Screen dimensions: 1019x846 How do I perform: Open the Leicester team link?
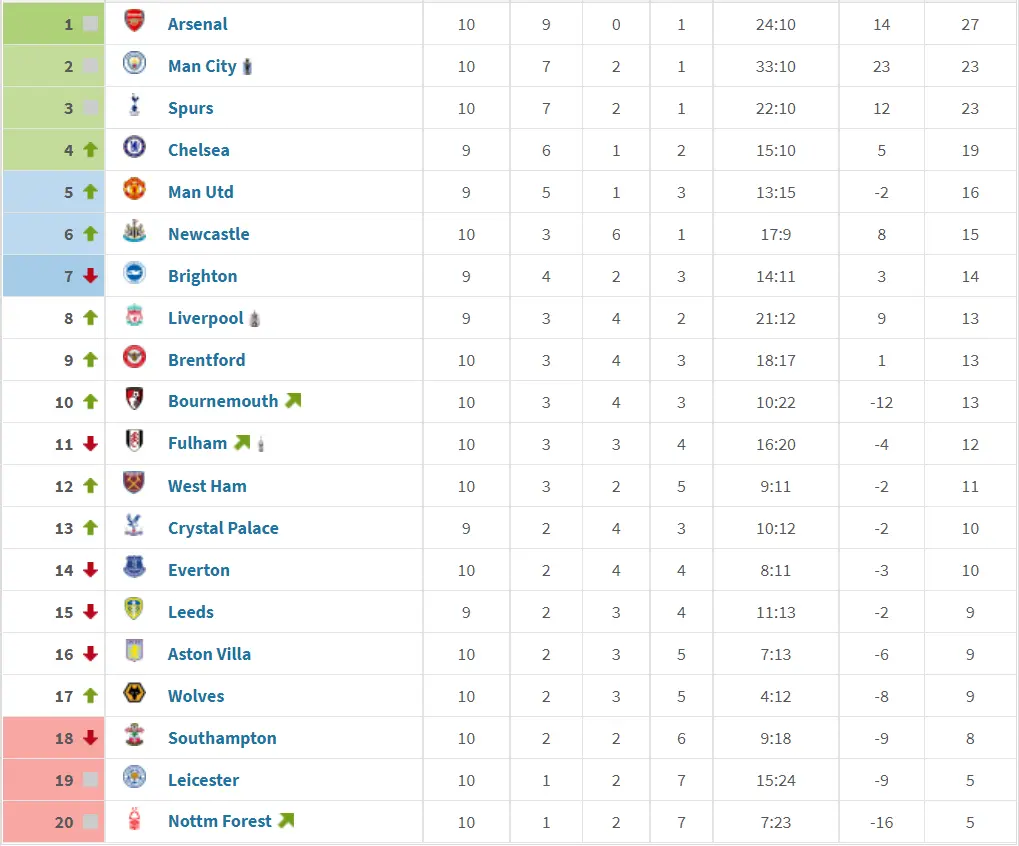[x=203, y=780]
